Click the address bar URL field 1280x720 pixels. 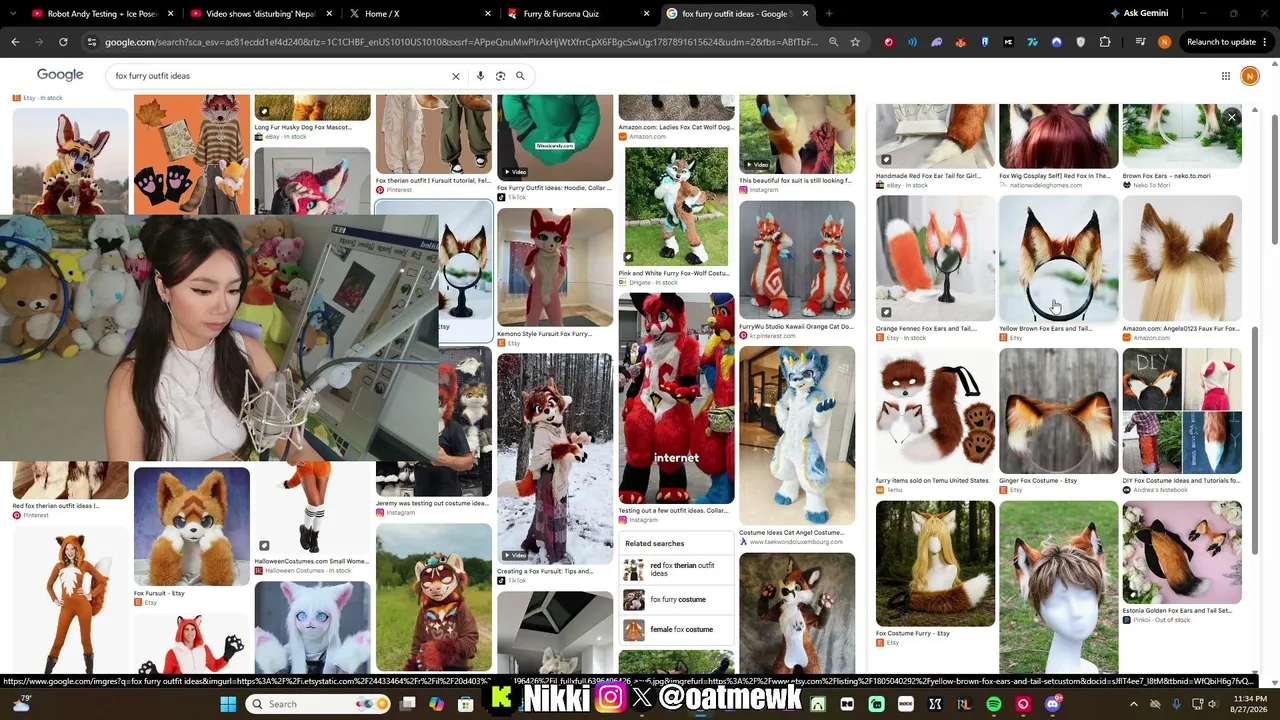point(461,42)
